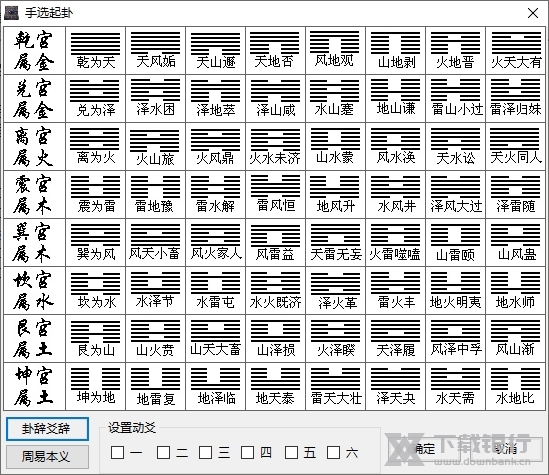The image size is (549, 475).
Task: Choose the 风火家人 hexagram
Action: [215, 243]
